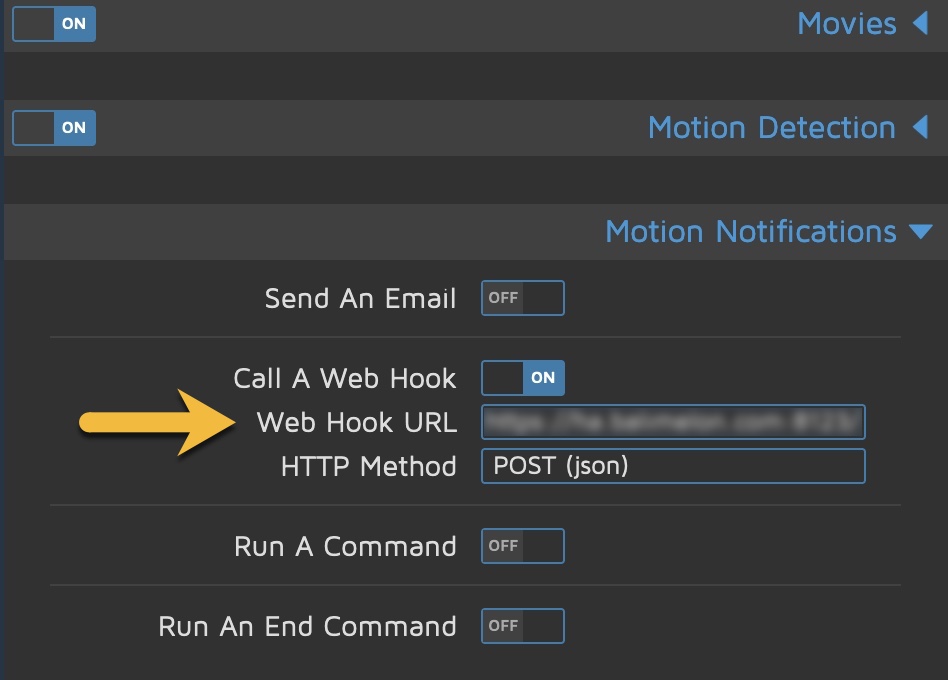Click the Run A Command label

point(344,546)
